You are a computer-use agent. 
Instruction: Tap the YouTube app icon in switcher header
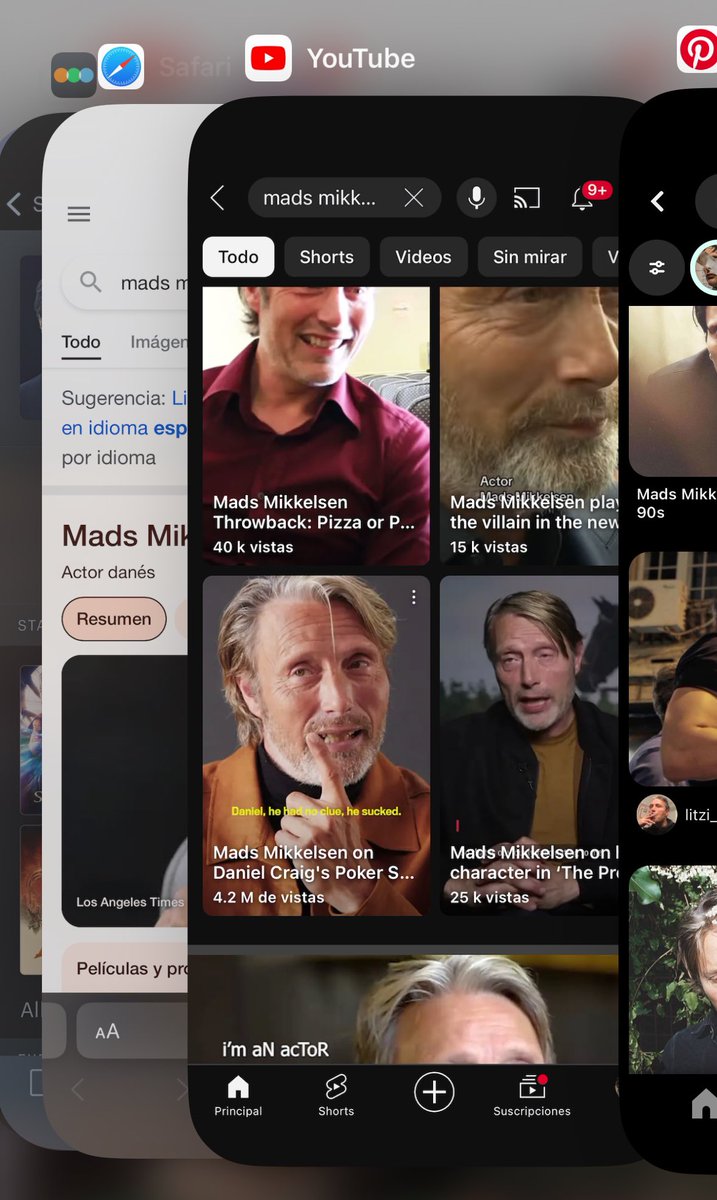point(268,58)
